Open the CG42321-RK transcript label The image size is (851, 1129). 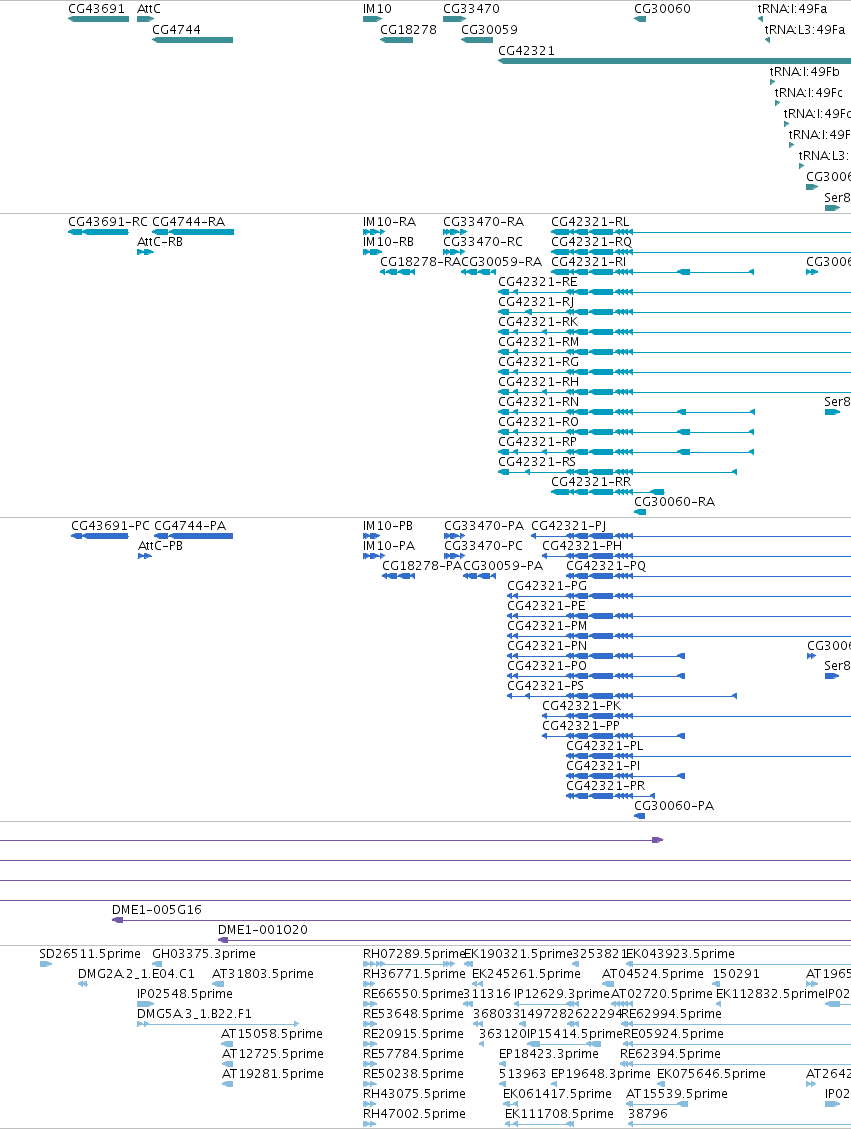[539, 322]
